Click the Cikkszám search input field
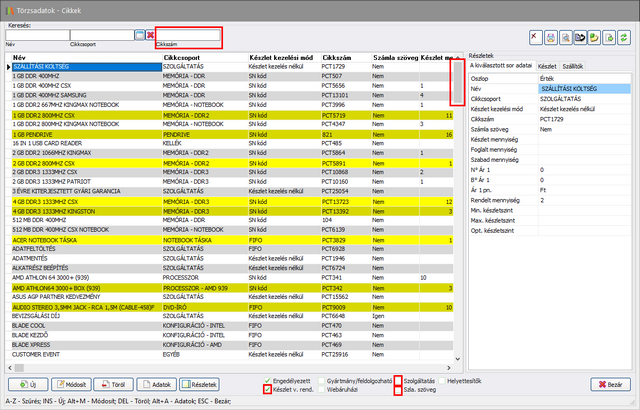Screen dimensions: 640x410 tap(188, 35)
